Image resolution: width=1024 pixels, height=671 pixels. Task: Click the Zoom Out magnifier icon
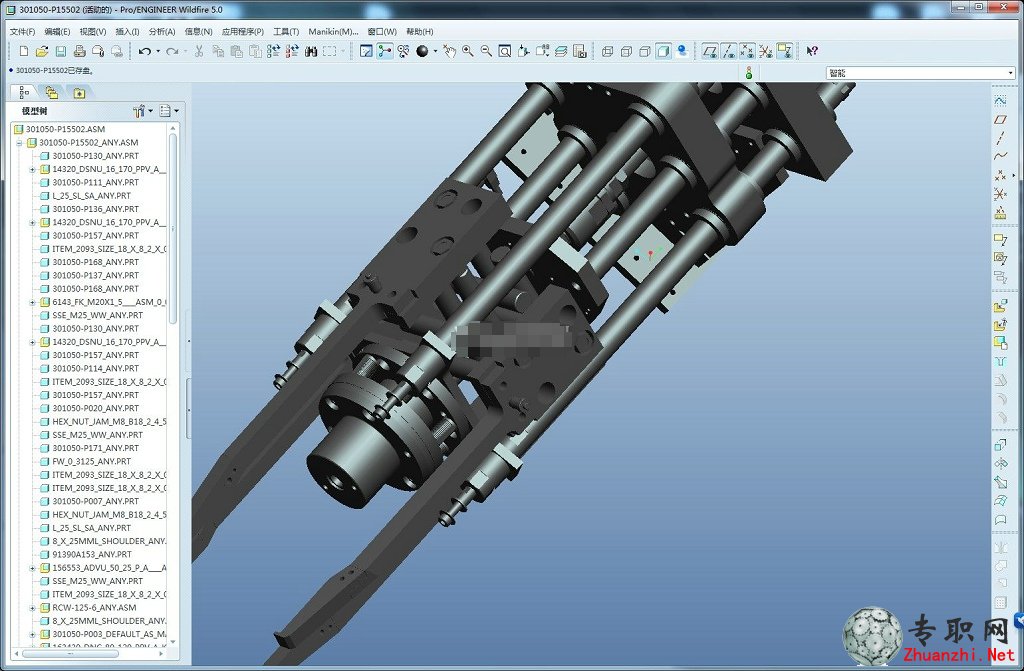tap(486, 51)
